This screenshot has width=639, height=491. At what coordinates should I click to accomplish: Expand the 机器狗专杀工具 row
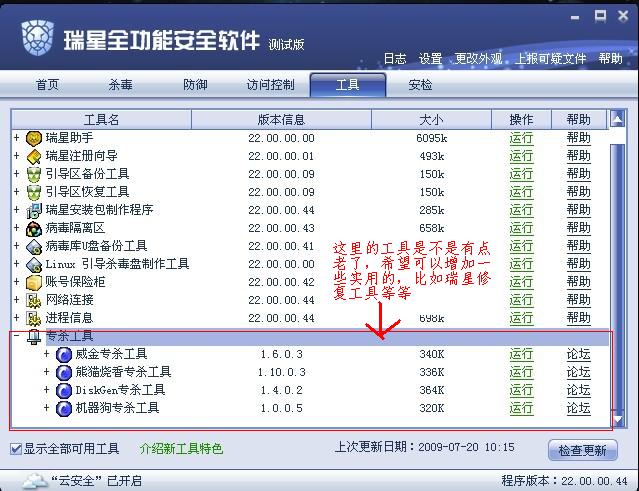click(46, 407)
